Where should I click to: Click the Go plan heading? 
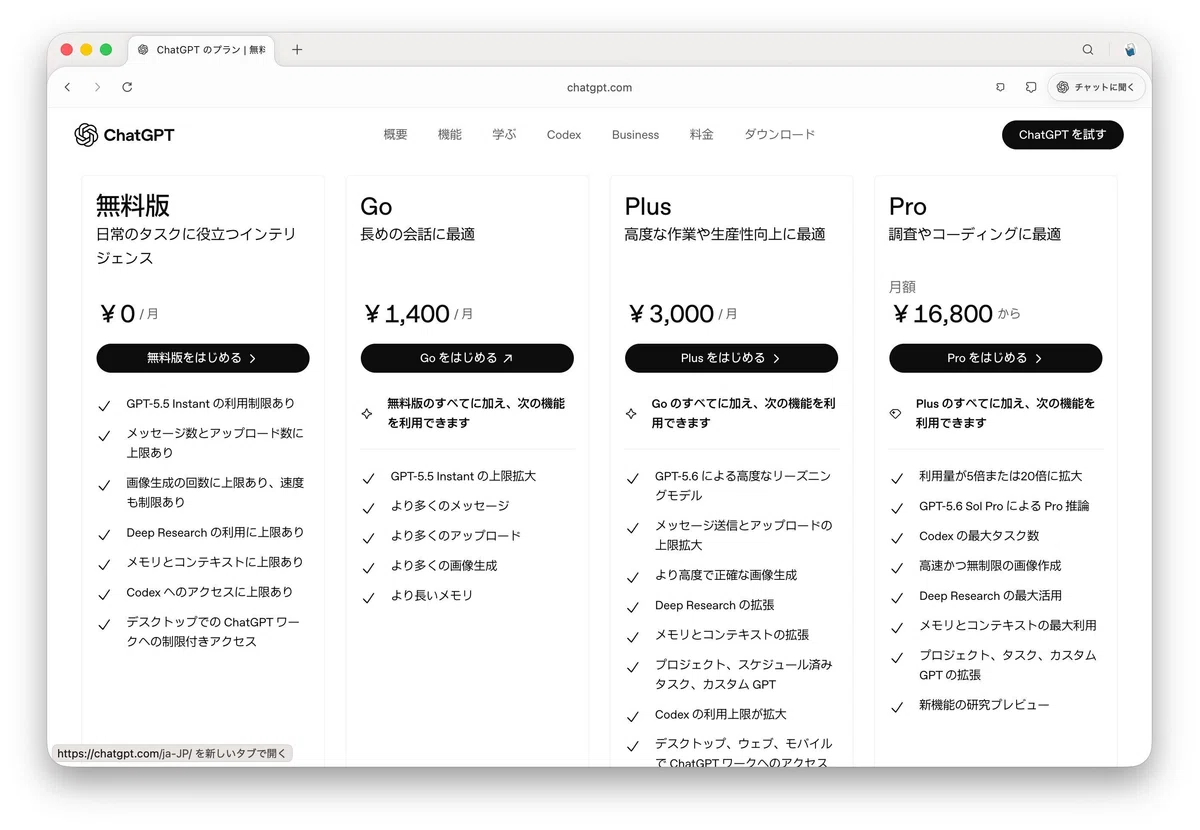(x=376, y=207)
